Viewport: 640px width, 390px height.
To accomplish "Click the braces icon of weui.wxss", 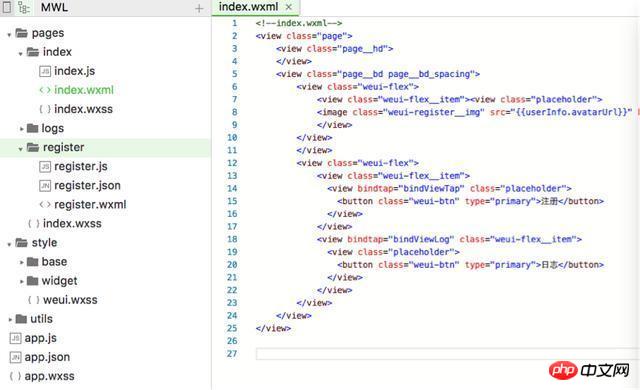I will point(33,300).
